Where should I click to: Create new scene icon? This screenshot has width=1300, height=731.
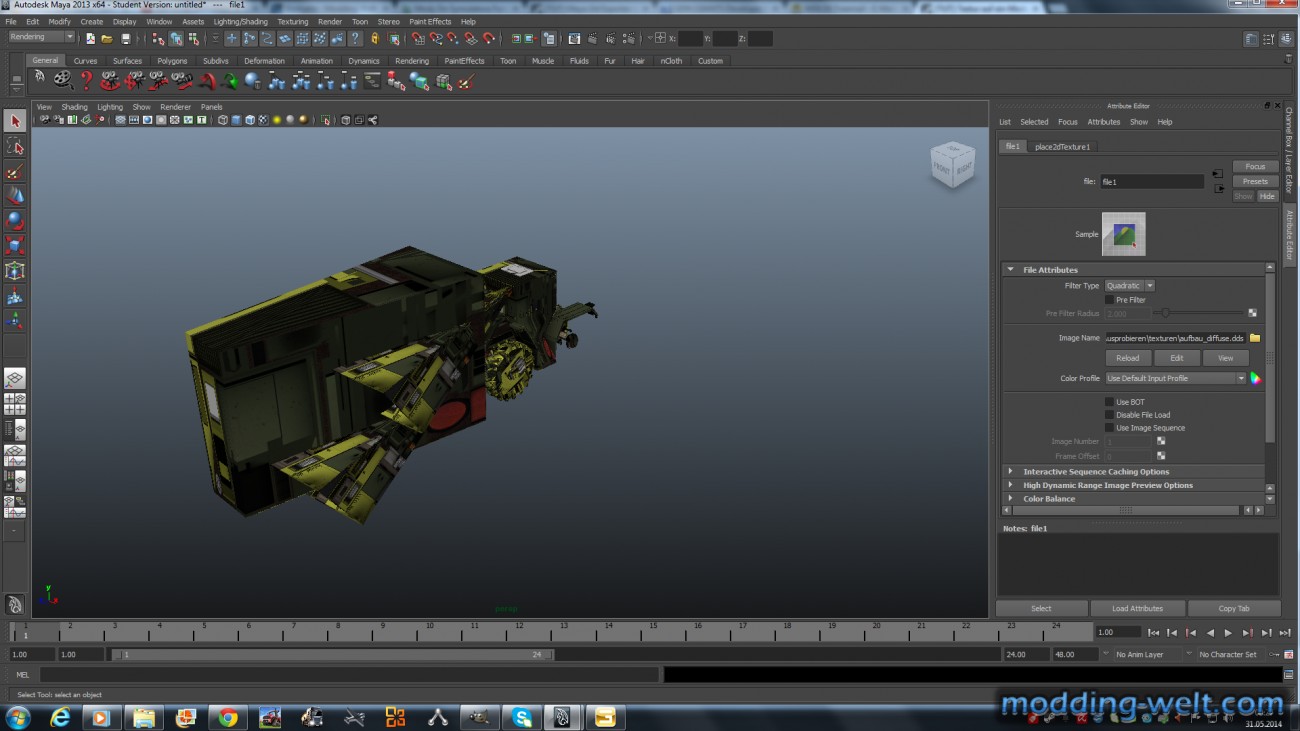(x=90, y=39)
